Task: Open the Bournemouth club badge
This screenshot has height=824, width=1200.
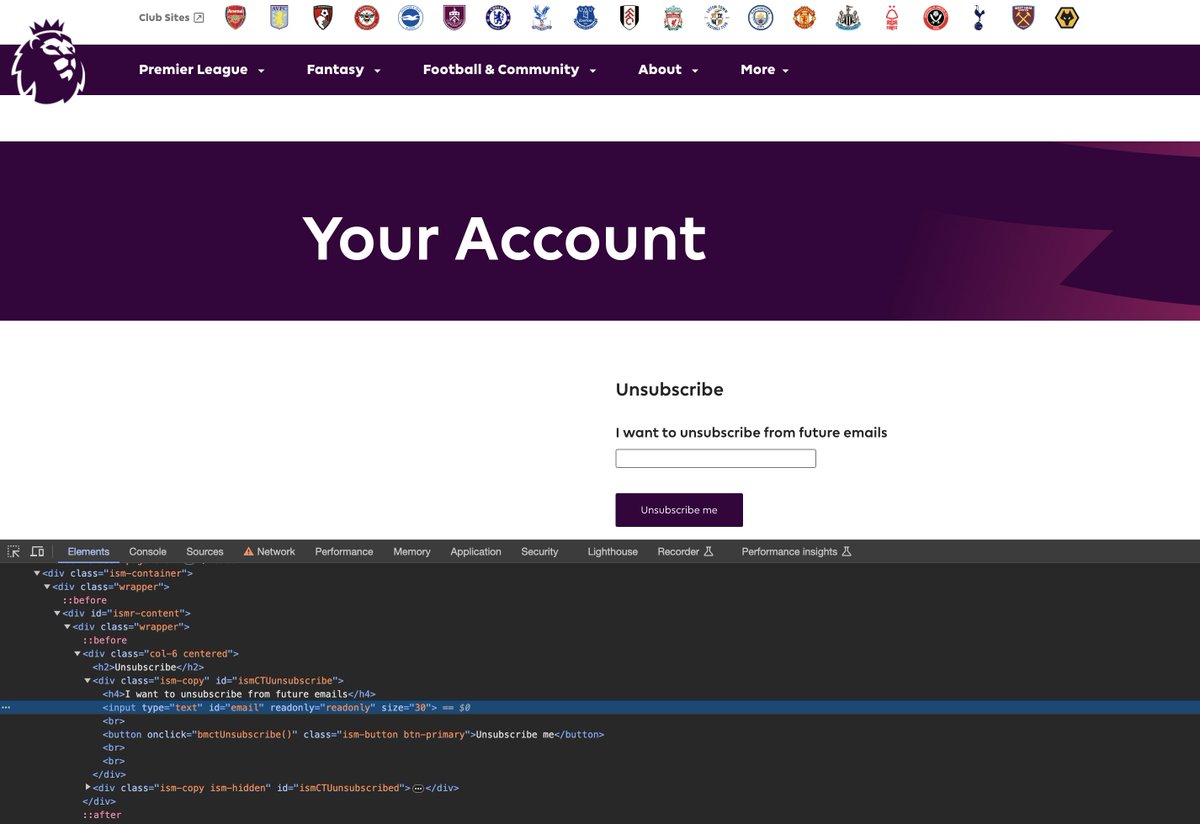Action: point(323,17)
